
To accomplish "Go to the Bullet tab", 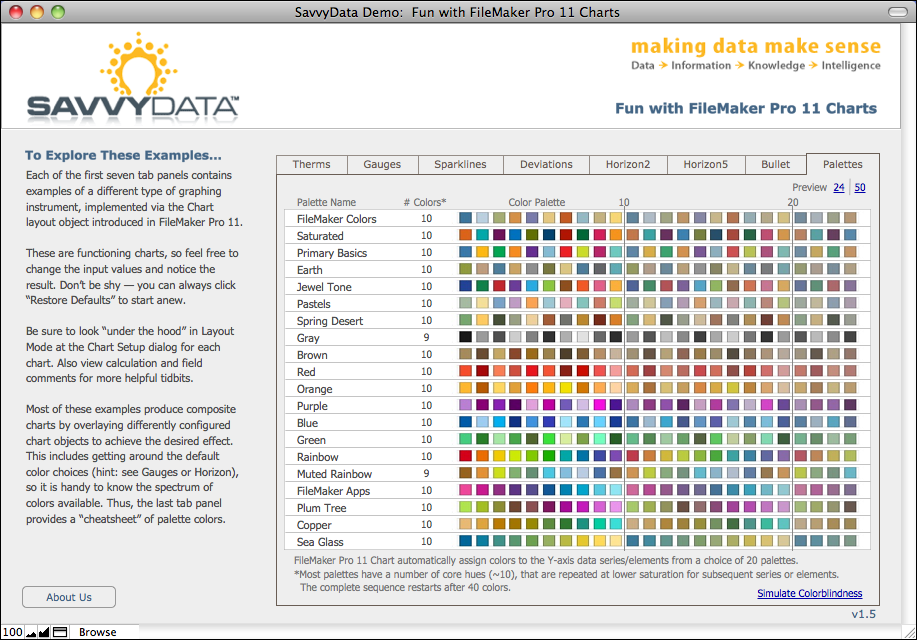I will click(x=775, y=164).
